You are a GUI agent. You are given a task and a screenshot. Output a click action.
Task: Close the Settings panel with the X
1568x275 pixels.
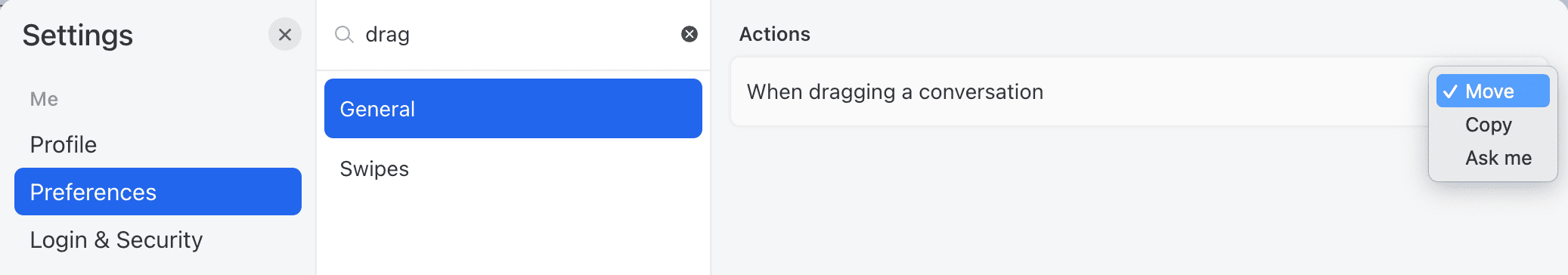[x=285, y=35]
